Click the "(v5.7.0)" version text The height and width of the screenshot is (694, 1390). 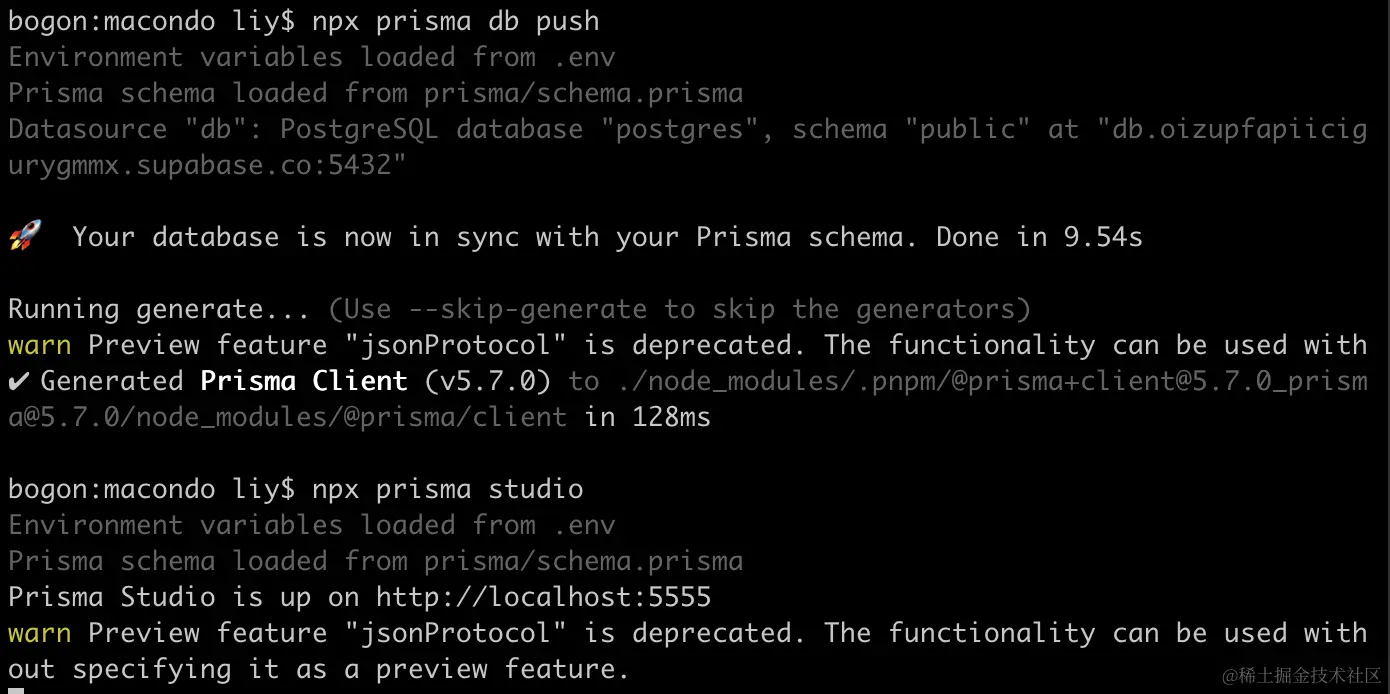click(487, 381)
